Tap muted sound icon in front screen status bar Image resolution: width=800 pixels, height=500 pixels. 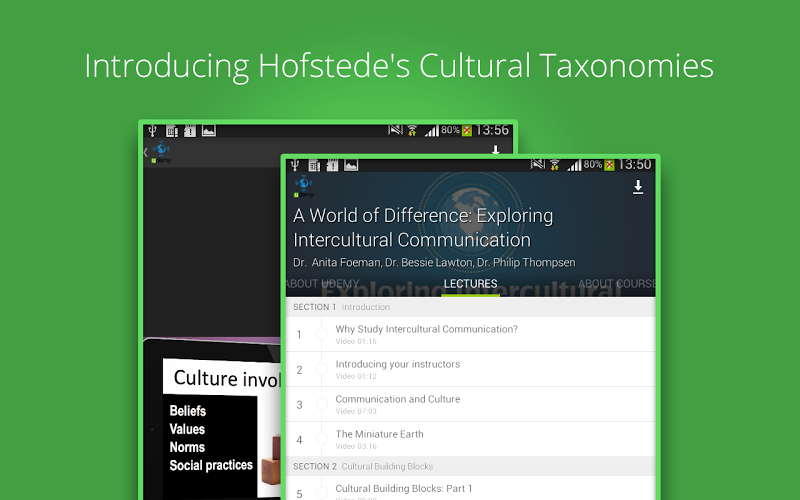pyautogui.click(x=538, y=164)
